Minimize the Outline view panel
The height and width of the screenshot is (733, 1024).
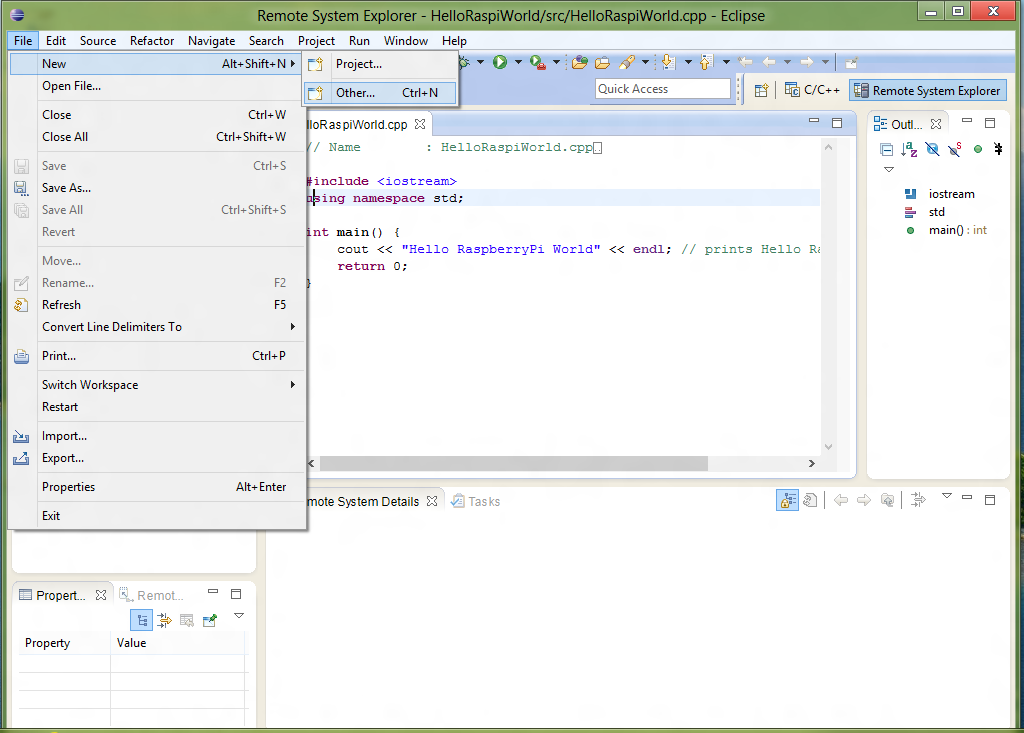click(x=967, y=121)
